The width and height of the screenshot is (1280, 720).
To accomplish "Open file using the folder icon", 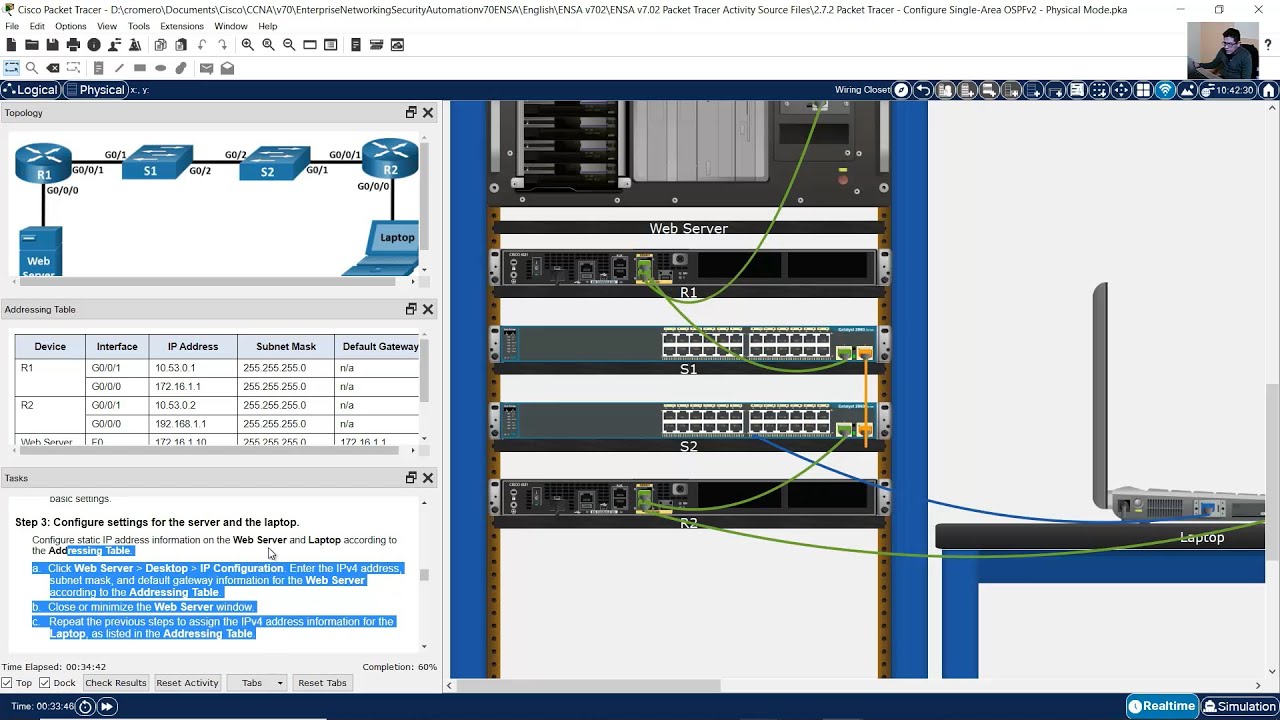I will coord(32,45).
